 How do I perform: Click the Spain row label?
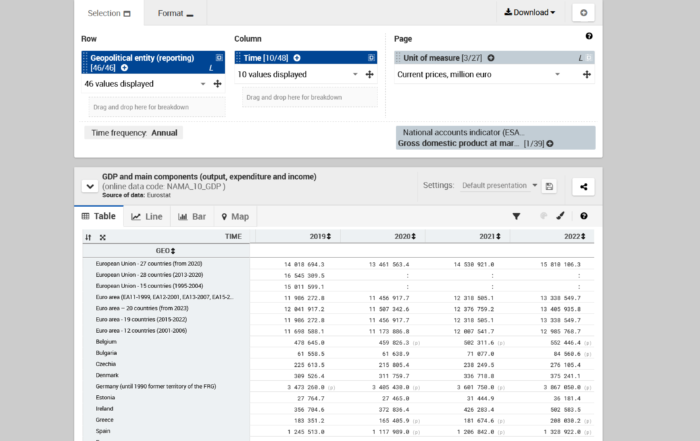pyautogui.click(x=103, y=431)
